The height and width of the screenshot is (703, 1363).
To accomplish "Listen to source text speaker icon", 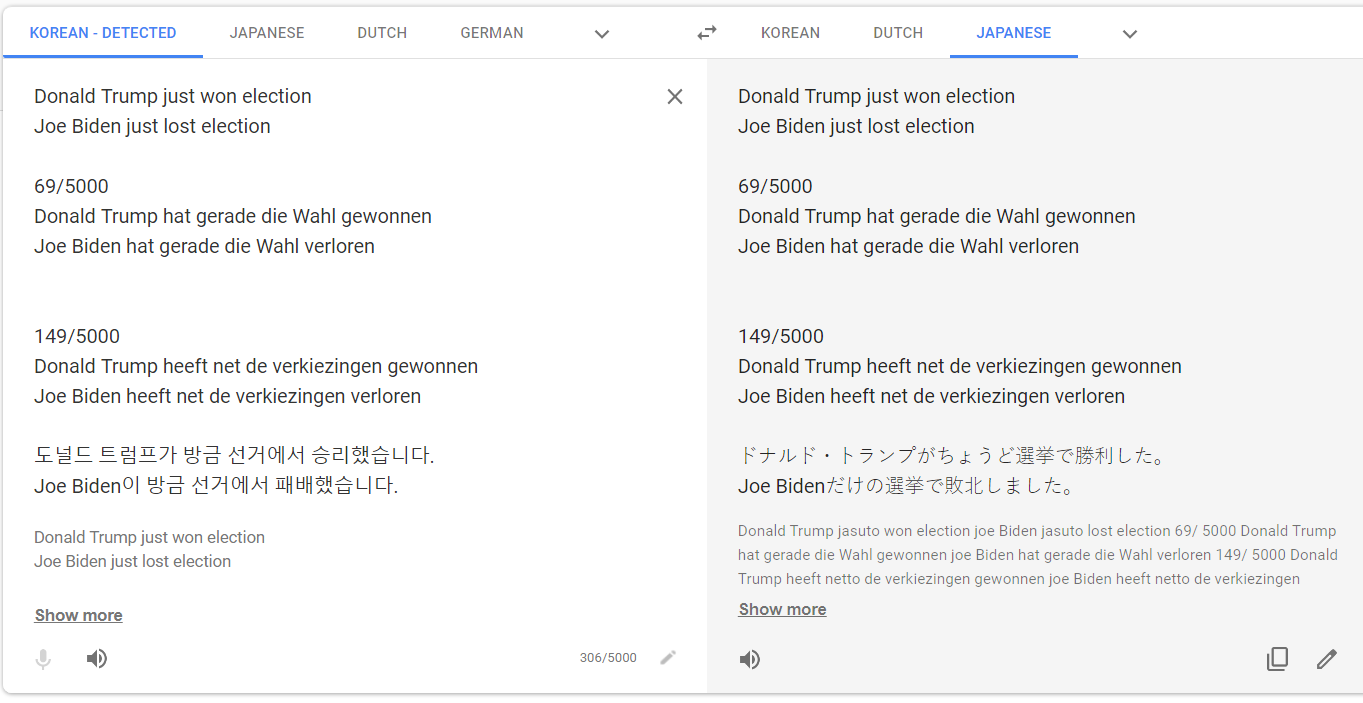I will tap(97, 659).
